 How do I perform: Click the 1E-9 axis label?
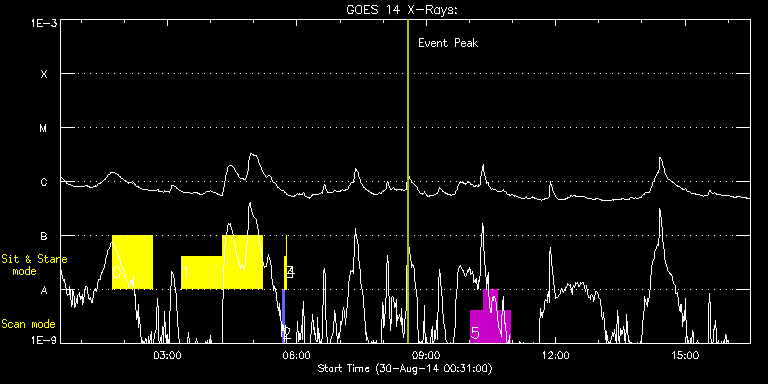(x=45, y=339)
